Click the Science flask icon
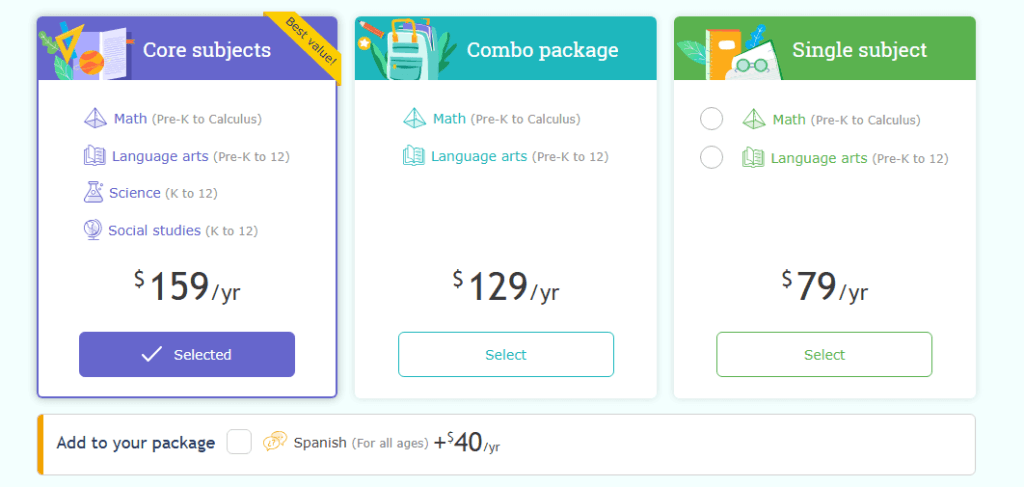 pos(94,192)
